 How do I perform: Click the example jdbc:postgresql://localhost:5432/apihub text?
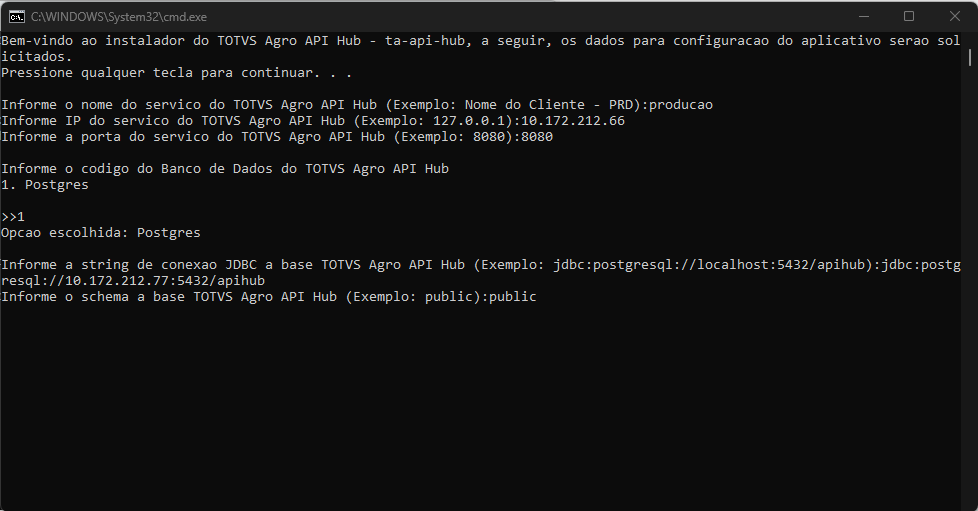713,265
